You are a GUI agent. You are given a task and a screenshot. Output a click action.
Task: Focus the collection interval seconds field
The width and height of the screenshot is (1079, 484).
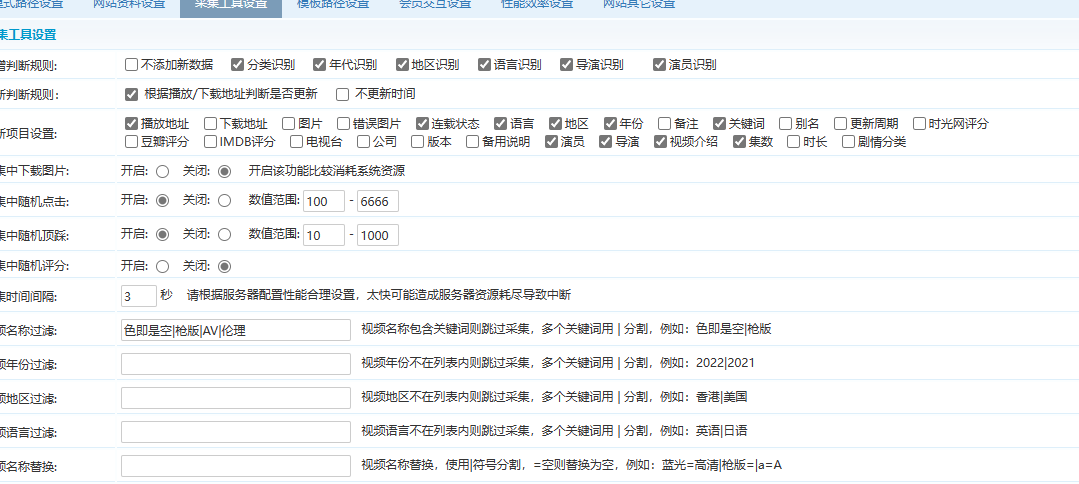pos(138,296)
